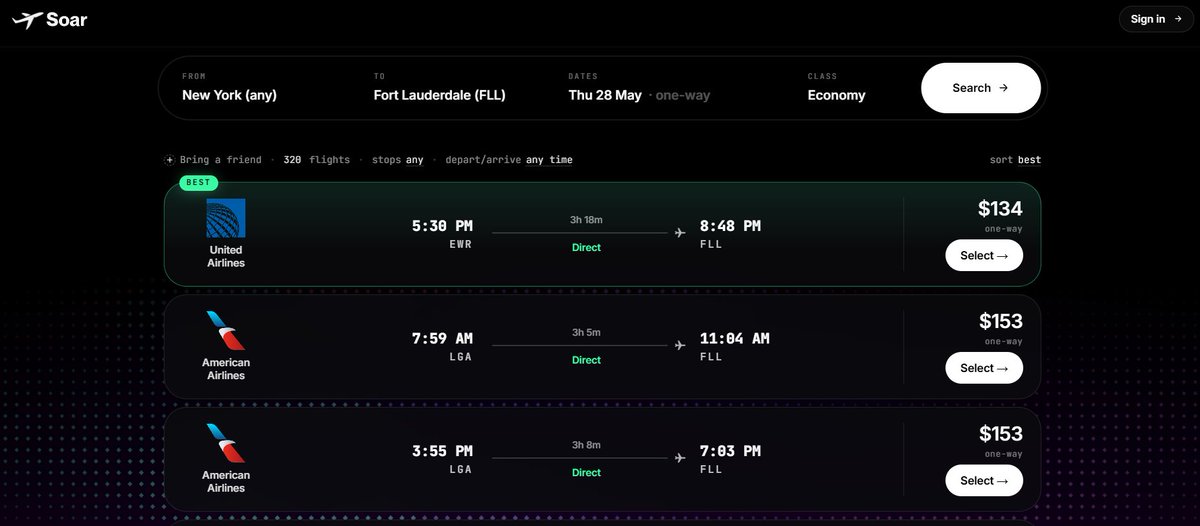Click the 8:48 PM arrival time
Image resolution: width=1200 pixels, height=526 pixels.
[730, 226]
